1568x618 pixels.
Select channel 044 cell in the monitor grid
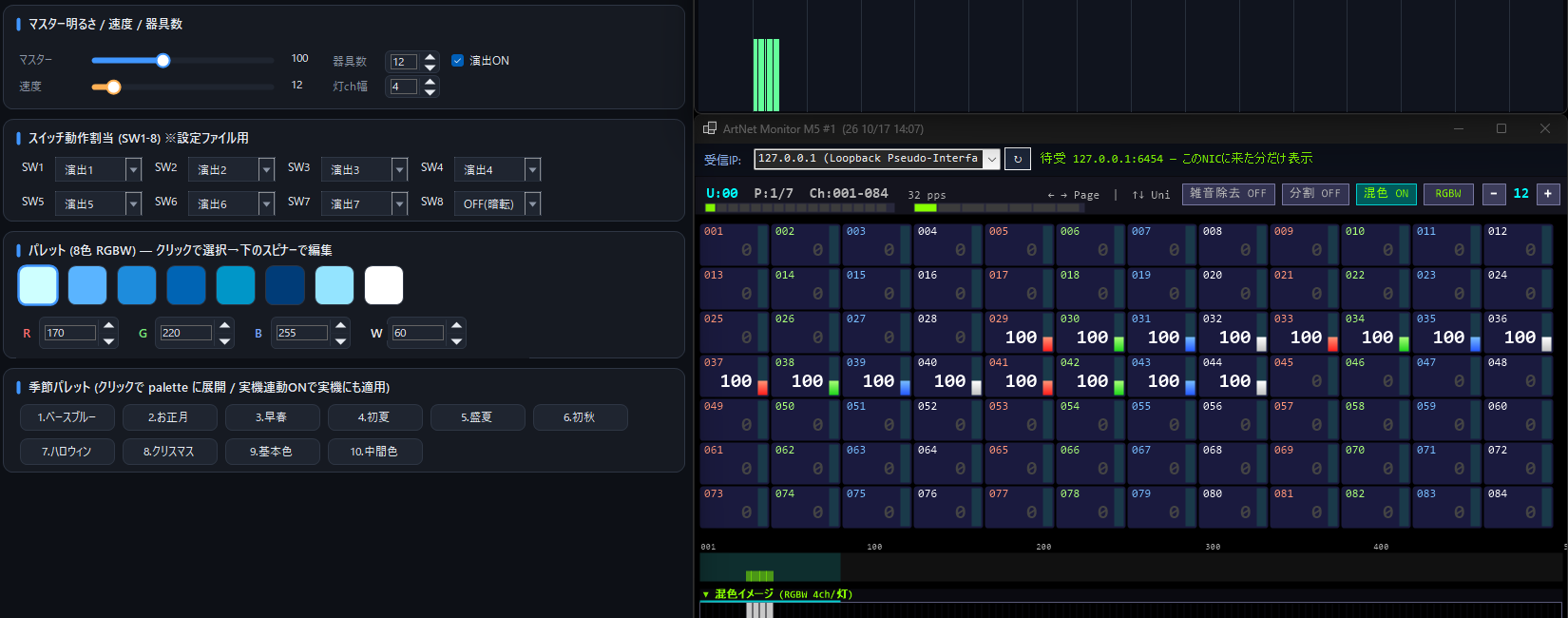[x=1233, y=377]
